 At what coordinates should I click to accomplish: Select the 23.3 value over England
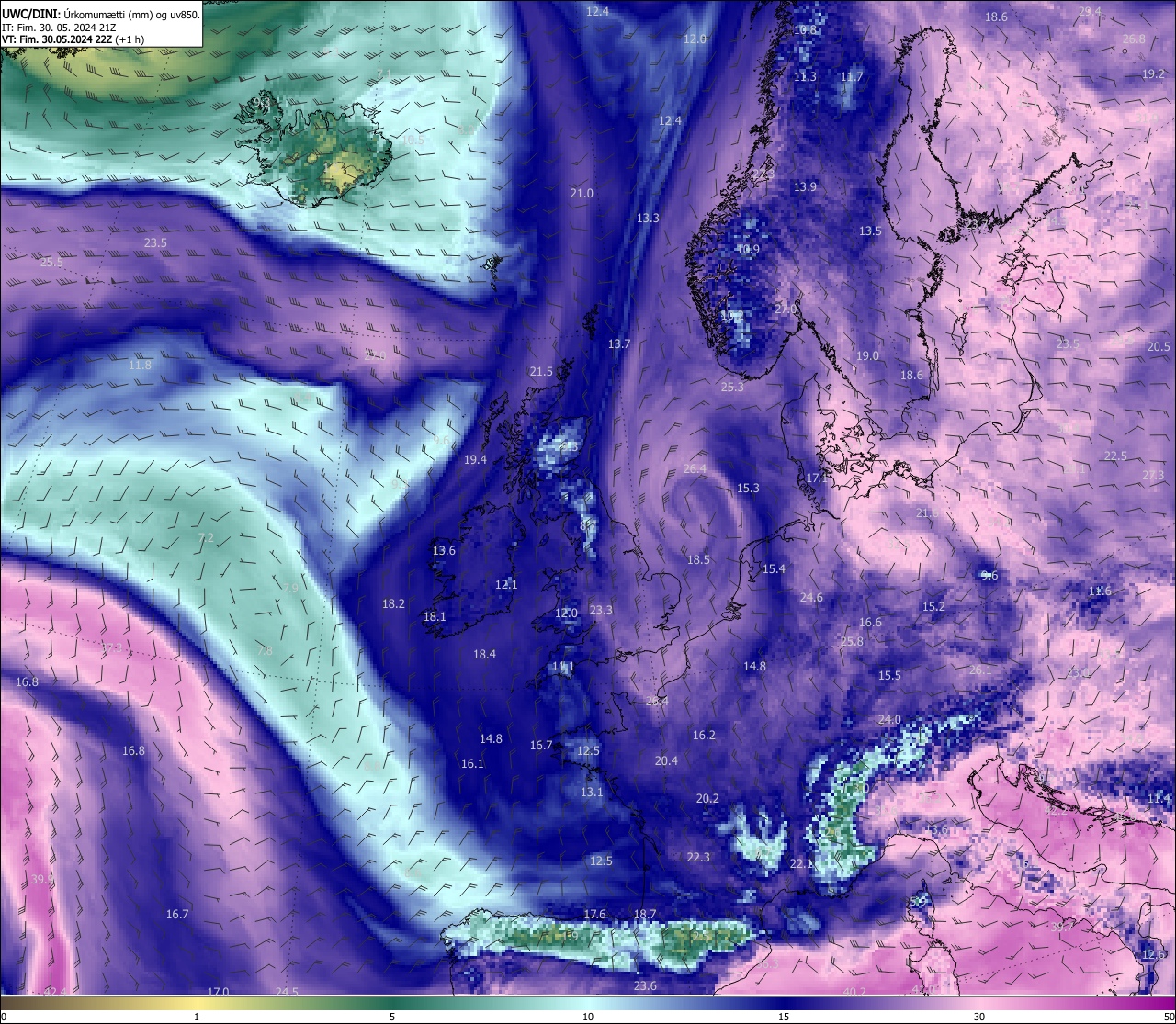click(x=601, y=610)
